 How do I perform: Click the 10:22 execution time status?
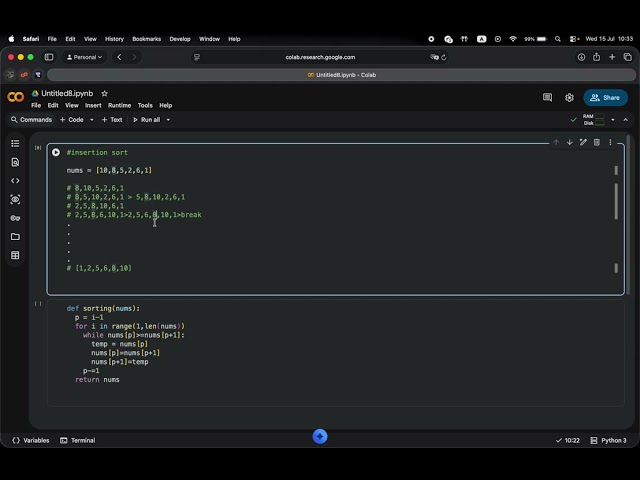568,440
